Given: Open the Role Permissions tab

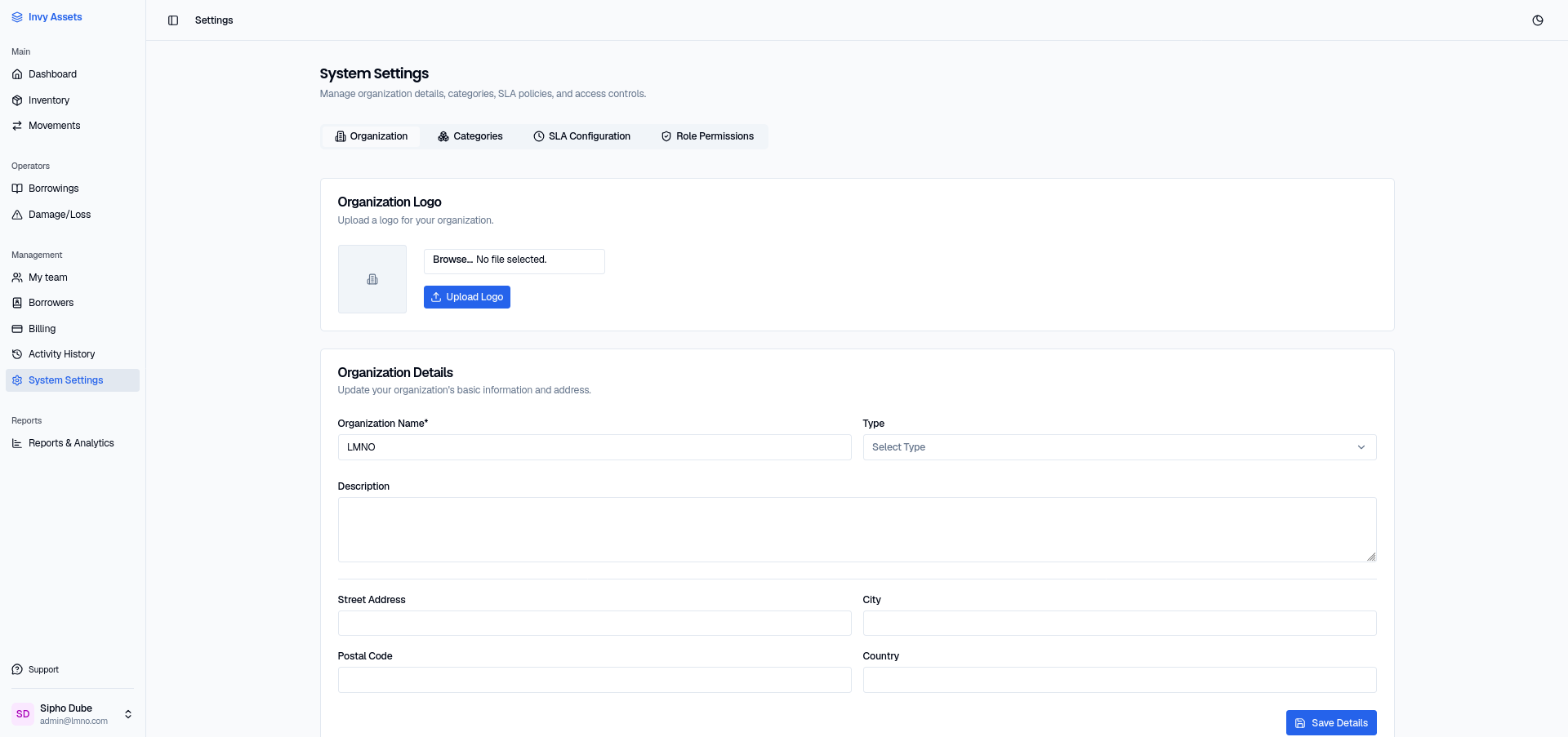Looking at the screenshot, I should pyautogui.click(x=707, y=136).
